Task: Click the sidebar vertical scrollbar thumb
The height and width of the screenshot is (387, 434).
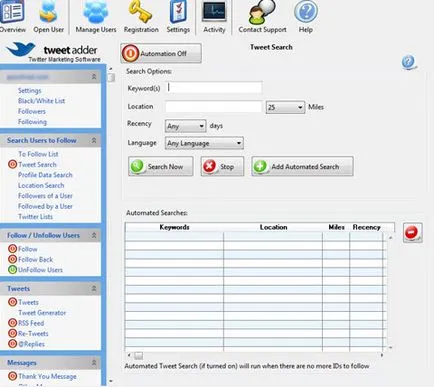Action: pos(111,77)
